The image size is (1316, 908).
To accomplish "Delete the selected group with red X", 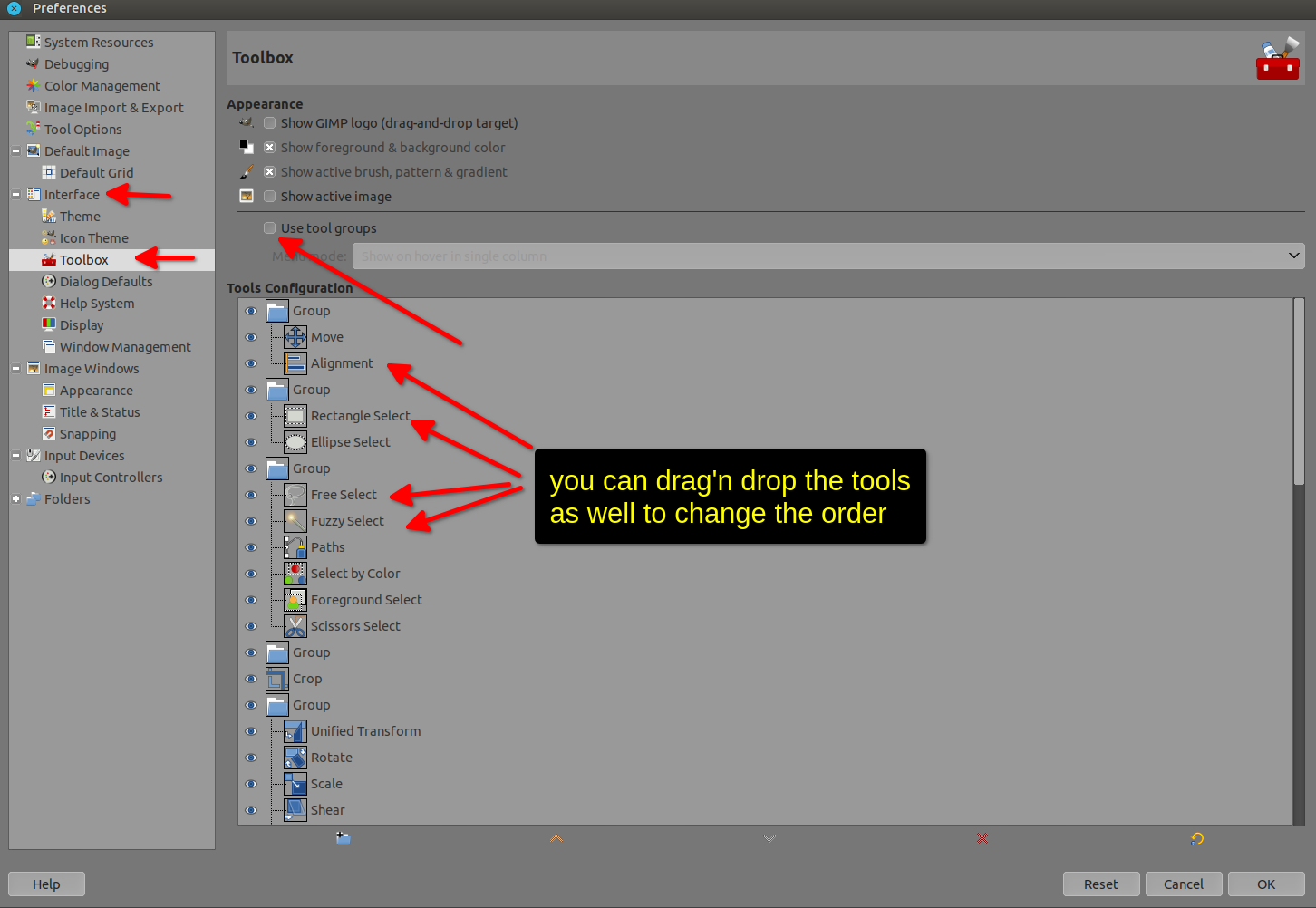I will click(x=982, y=838).
